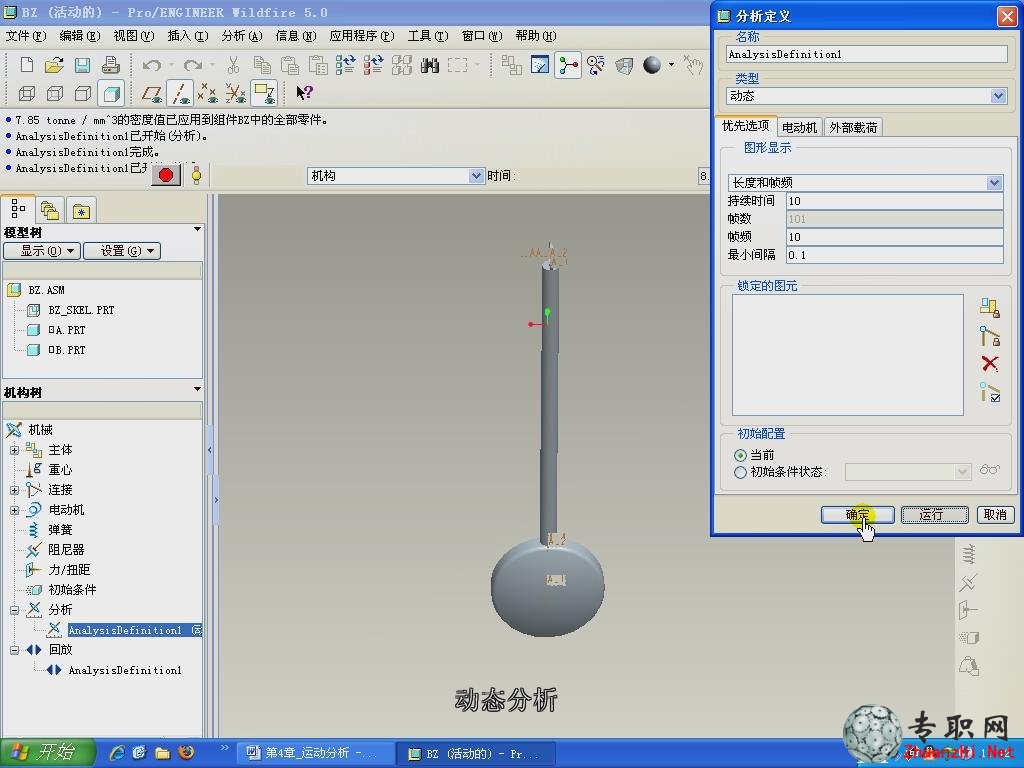Image resolution: width=1024 pixels, height=768 pixels.
Task: Toggle datum axes display
Action: [x=180, y=93]
